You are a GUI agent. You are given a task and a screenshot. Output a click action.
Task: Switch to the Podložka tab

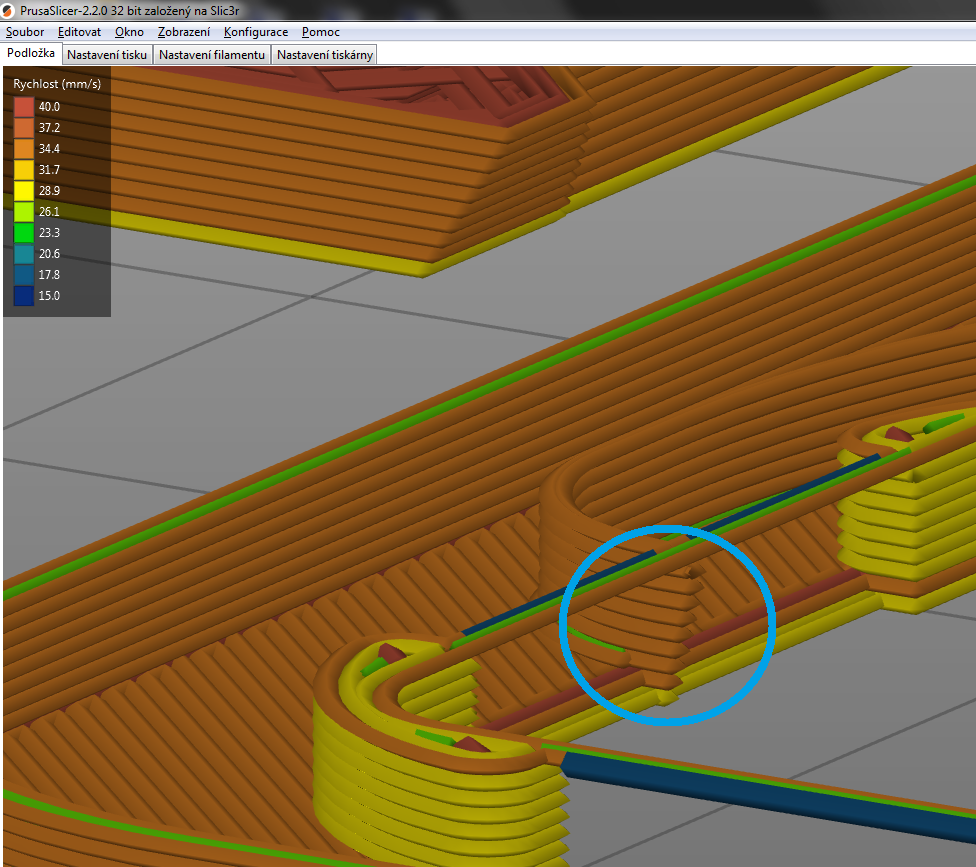31,53
